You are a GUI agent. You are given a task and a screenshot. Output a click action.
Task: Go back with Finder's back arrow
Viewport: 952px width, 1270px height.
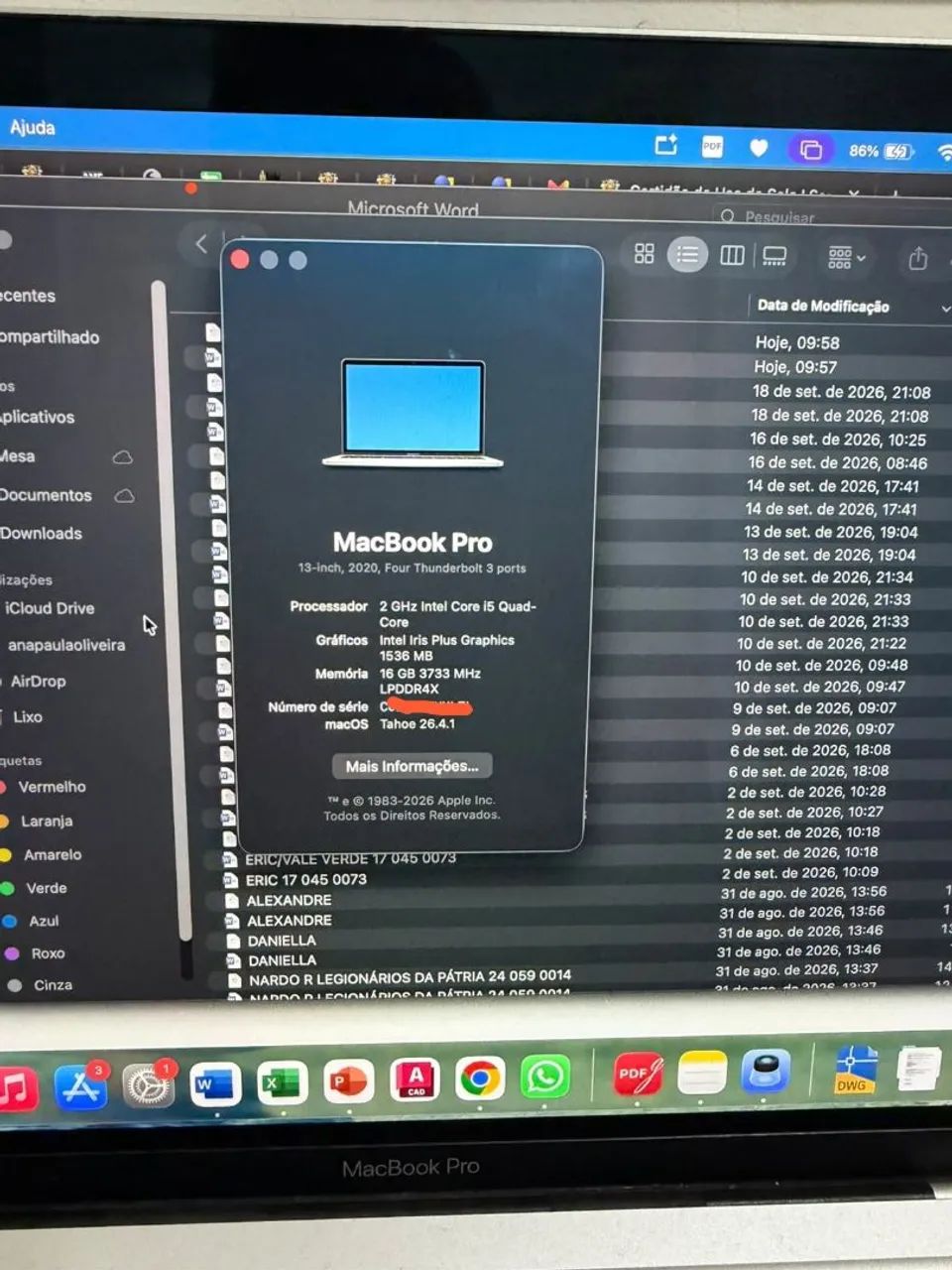pos(201,243)
